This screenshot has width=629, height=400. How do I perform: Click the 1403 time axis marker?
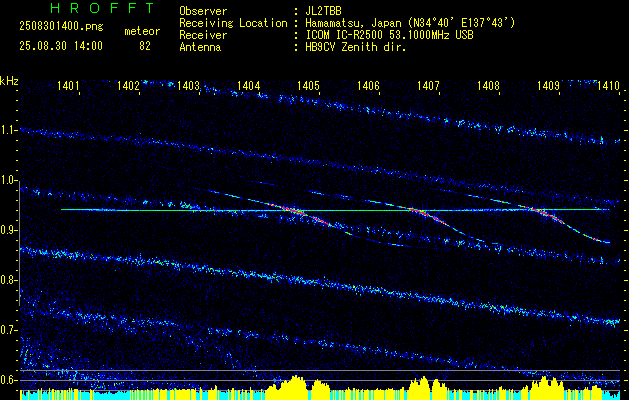pos(188,85)
